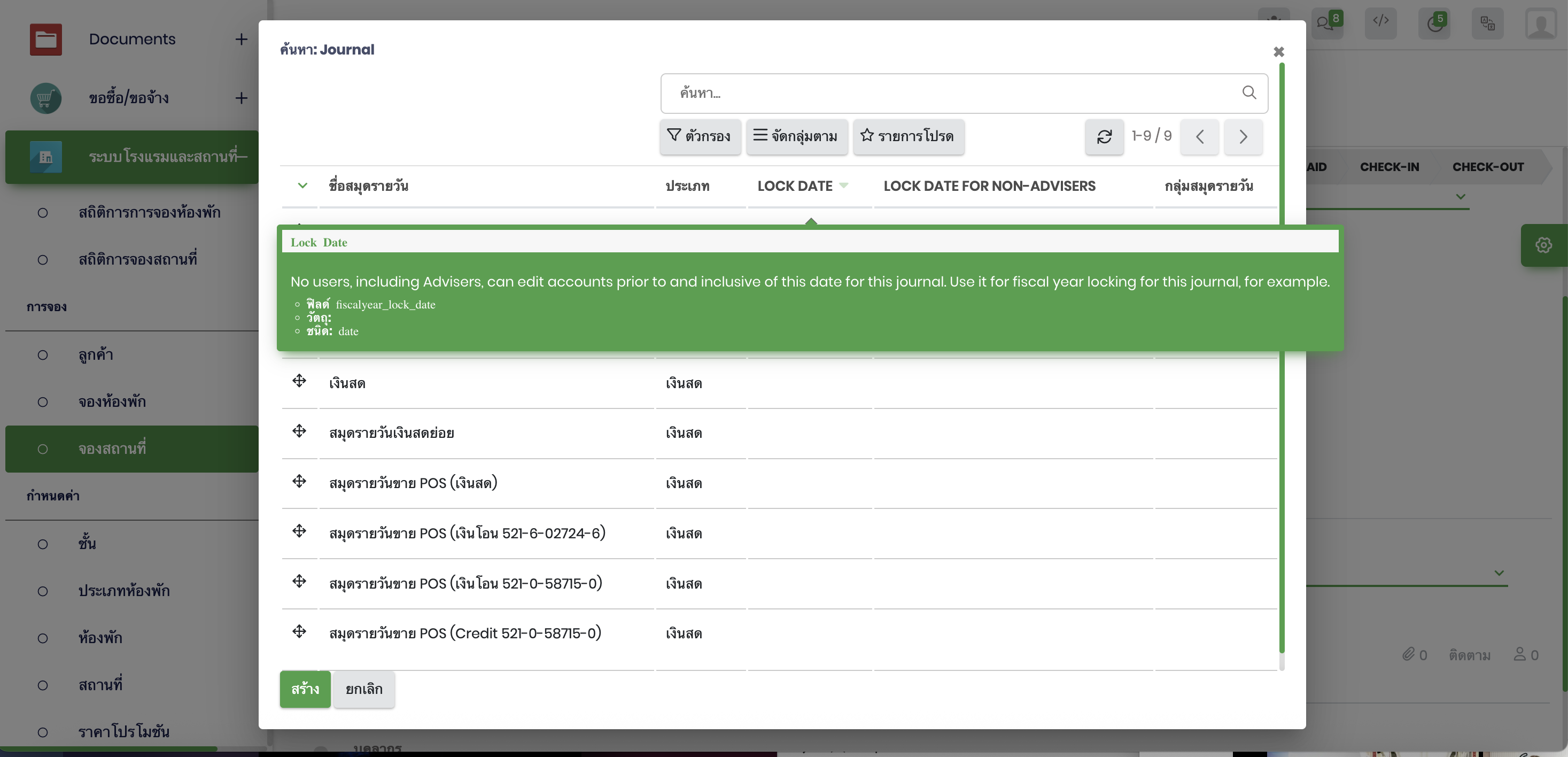Sort by LOCK DATE column header
The image size is (1568, 757).
pyautogui.click(x=794, y=186)
